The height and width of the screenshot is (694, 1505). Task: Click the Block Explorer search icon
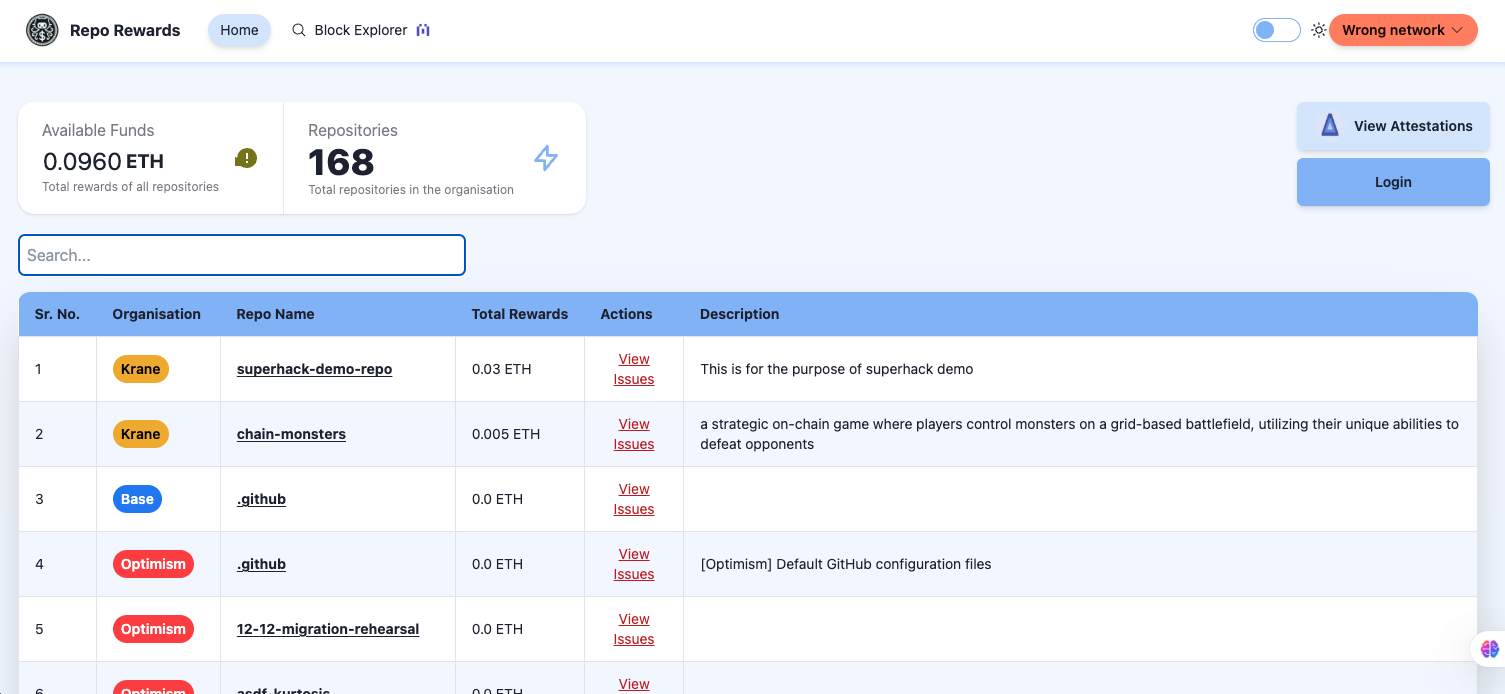click(x=298, y=30)
